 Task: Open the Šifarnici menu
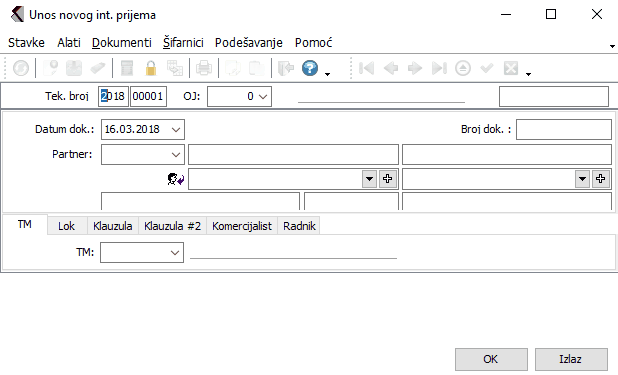pyautogui.click(x=183, y=43)
